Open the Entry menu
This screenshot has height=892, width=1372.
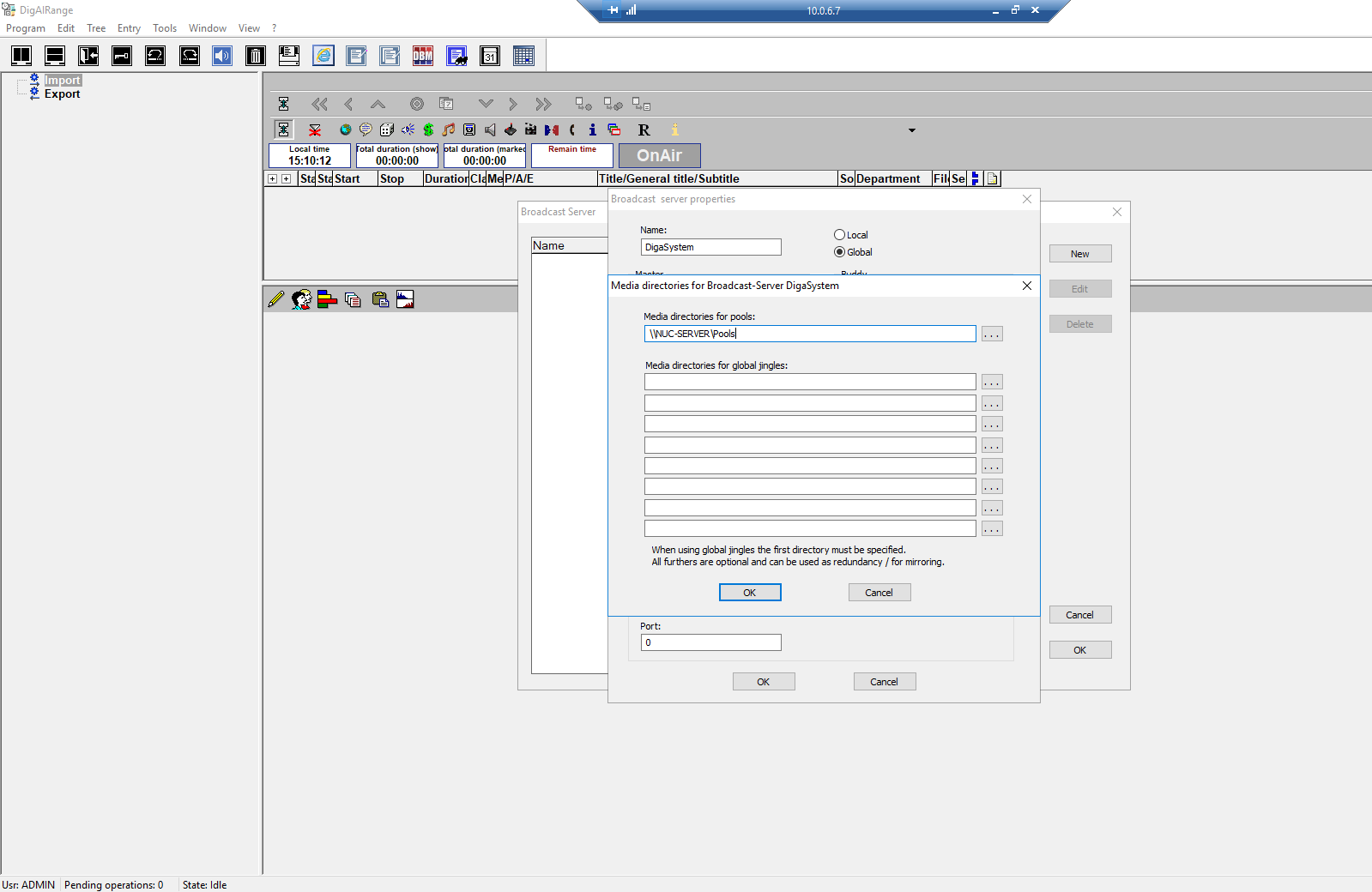tap(129, 28)
